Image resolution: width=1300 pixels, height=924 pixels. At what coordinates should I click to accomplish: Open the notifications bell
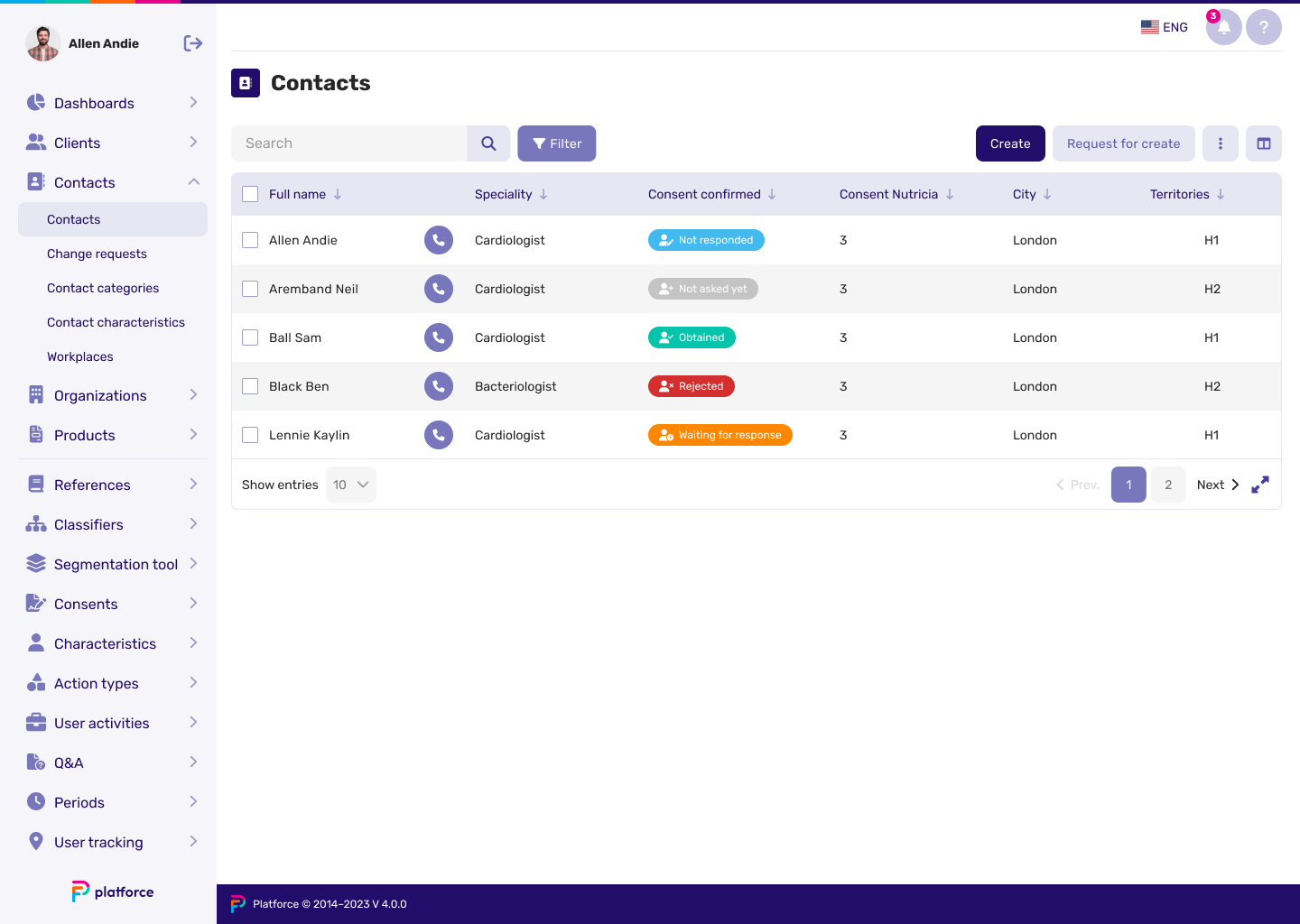click(x=1223, y=27)
